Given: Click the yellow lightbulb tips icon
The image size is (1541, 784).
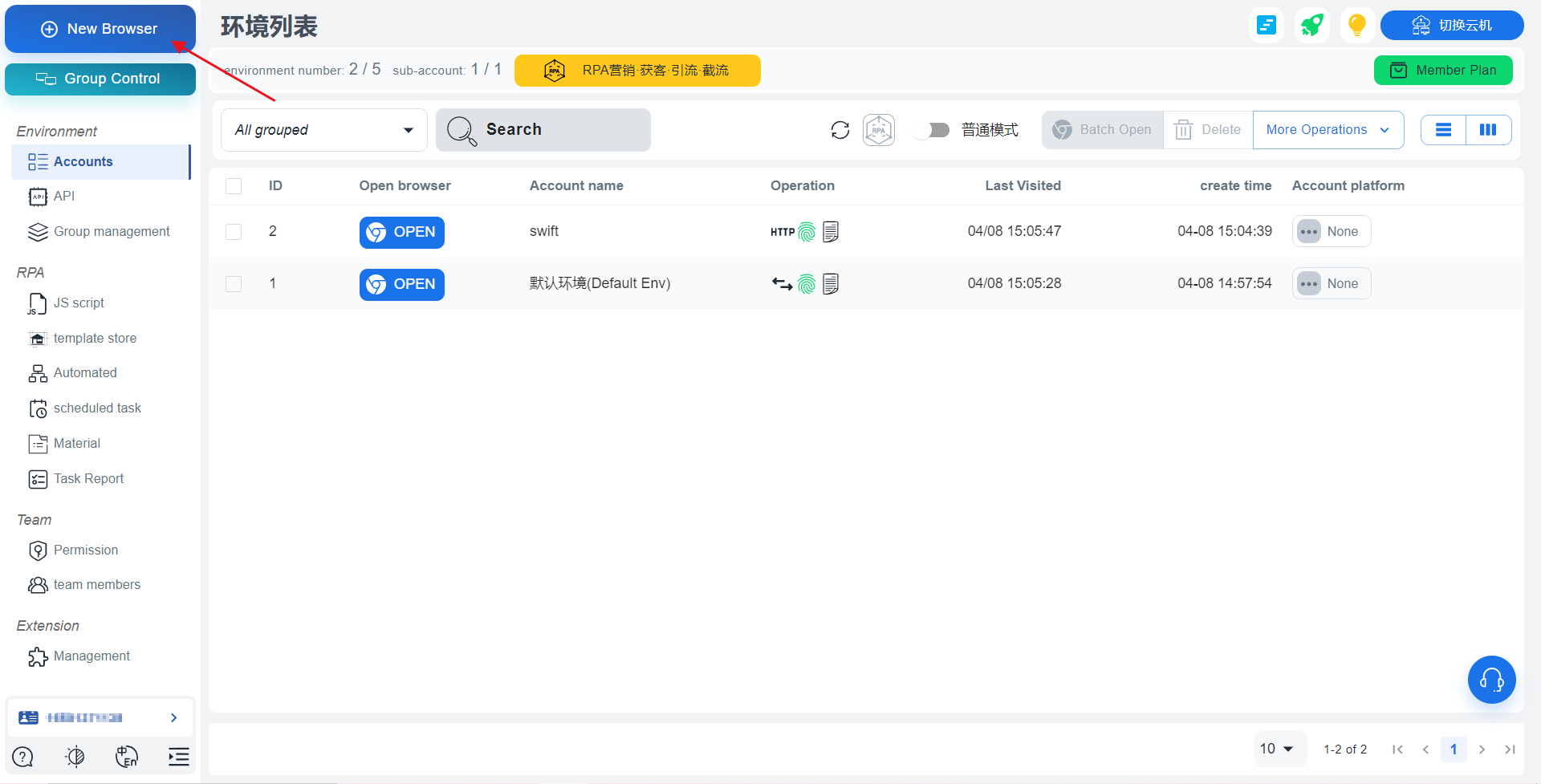Looking at the screenshot, I should (1356, 26).
